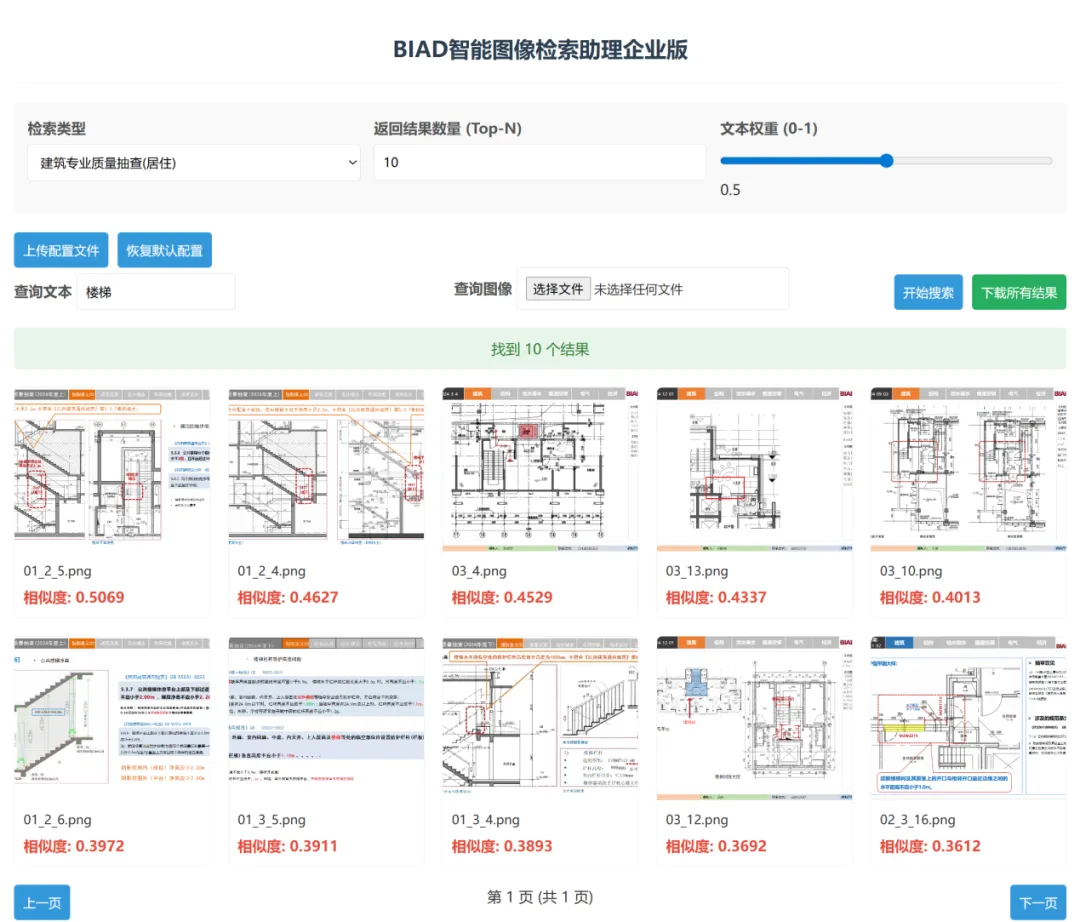Click the 返回结果数量 Top-N input field

(x=539, y=162)
